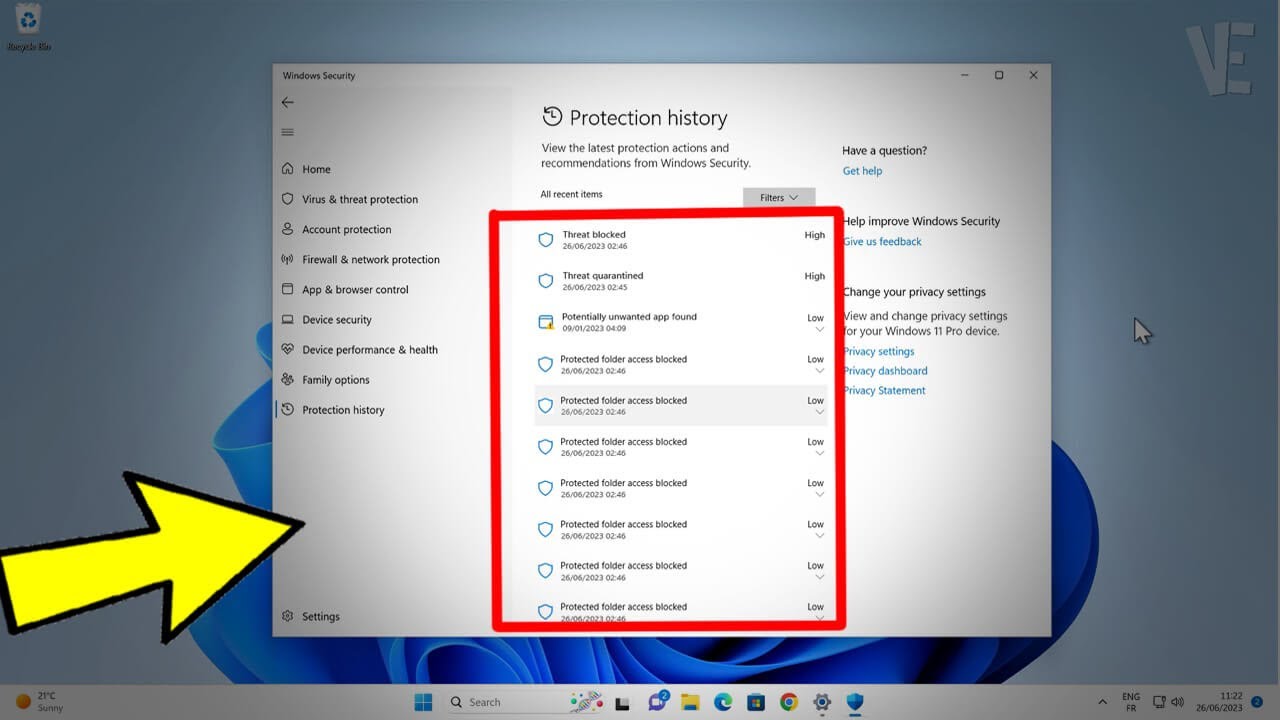1280x720 pixels.
Task: Click shield icon of Threat quarantined row
Action: tap(546, 281)
